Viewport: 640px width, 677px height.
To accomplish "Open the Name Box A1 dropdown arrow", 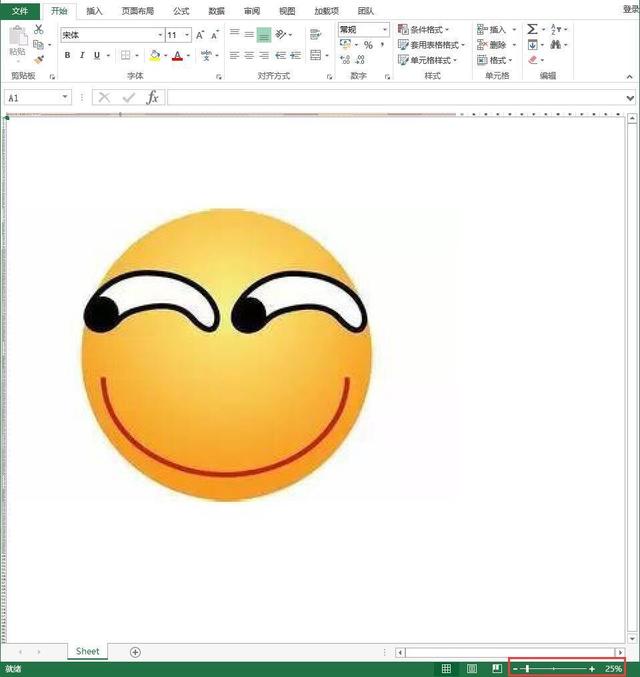I will tap(65, 98).
